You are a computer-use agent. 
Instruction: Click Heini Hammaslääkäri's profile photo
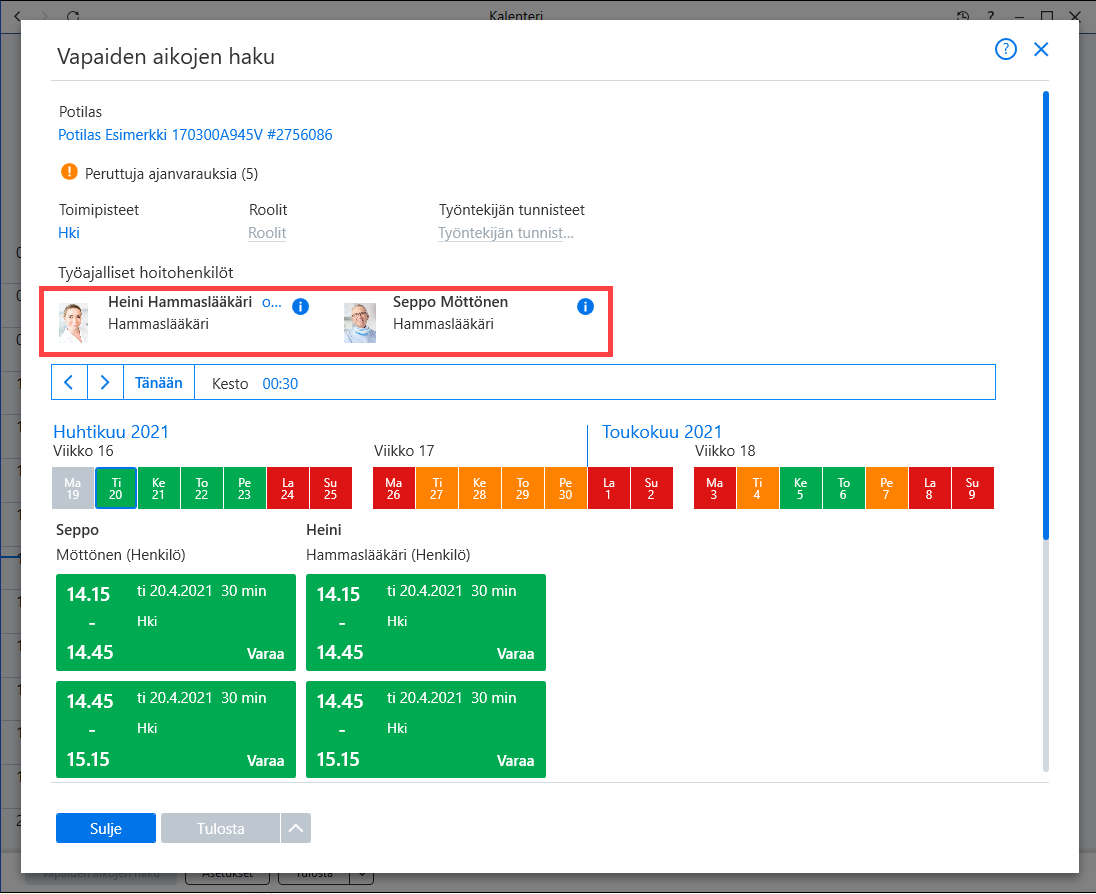[x=74, y=323]
